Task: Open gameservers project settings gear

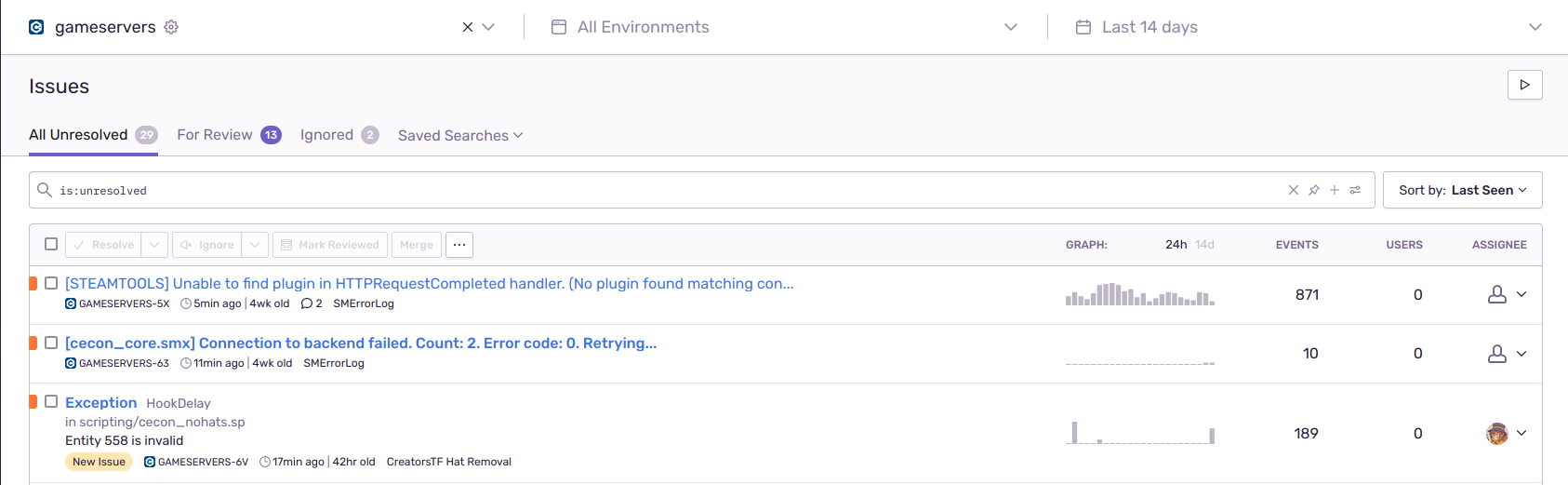Action: point(171,27)
